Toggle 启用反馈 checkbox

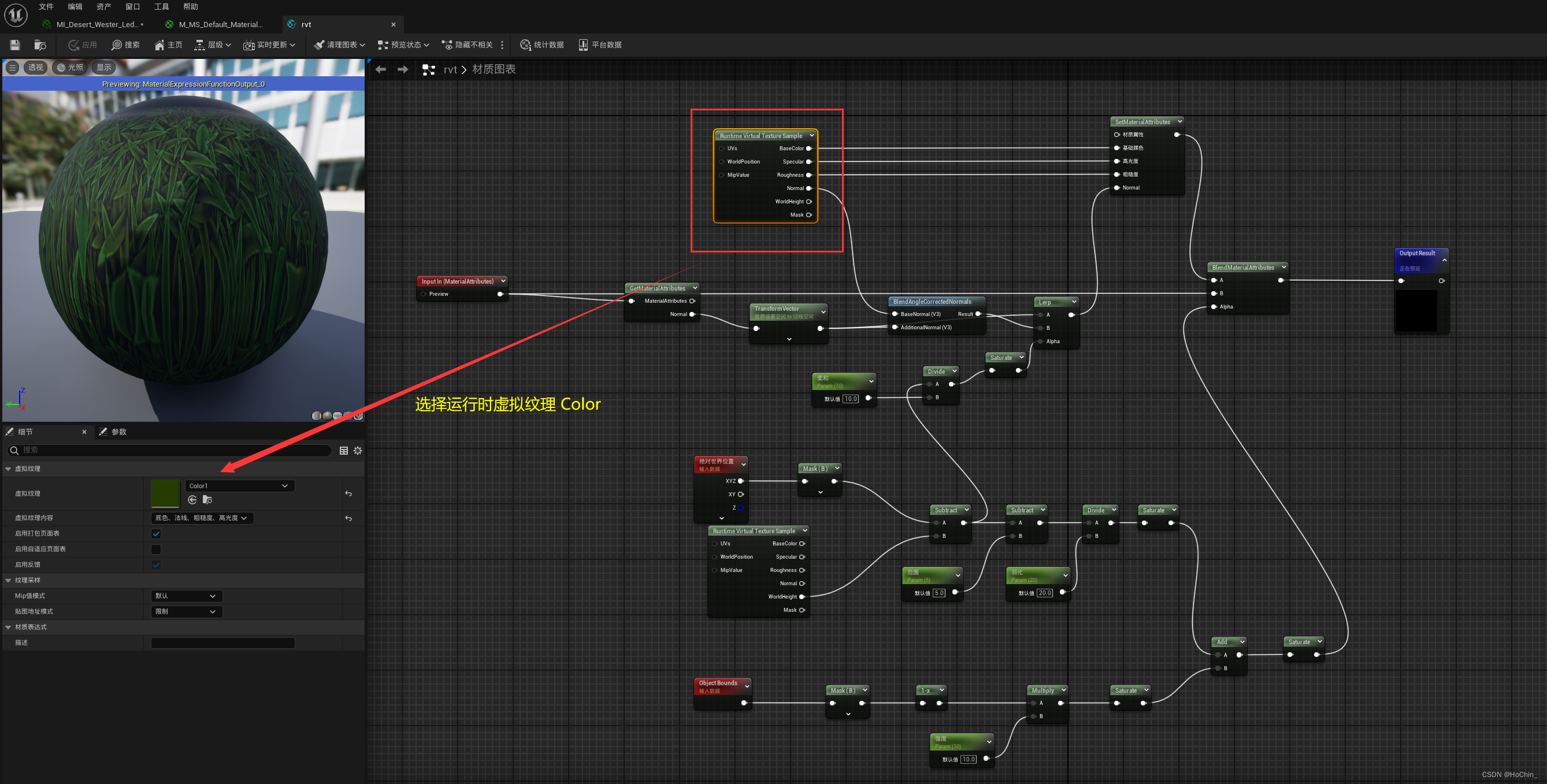point(156,565)
